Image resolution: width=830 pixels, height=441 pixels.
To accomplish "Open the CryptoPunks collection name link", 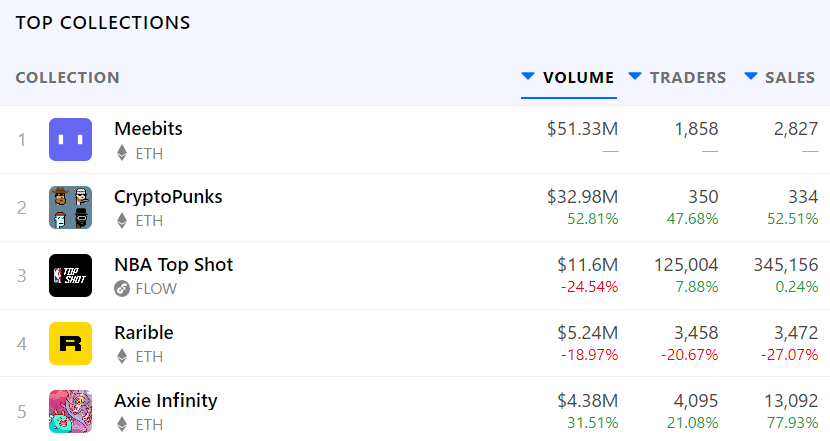I will click(168, 197).
